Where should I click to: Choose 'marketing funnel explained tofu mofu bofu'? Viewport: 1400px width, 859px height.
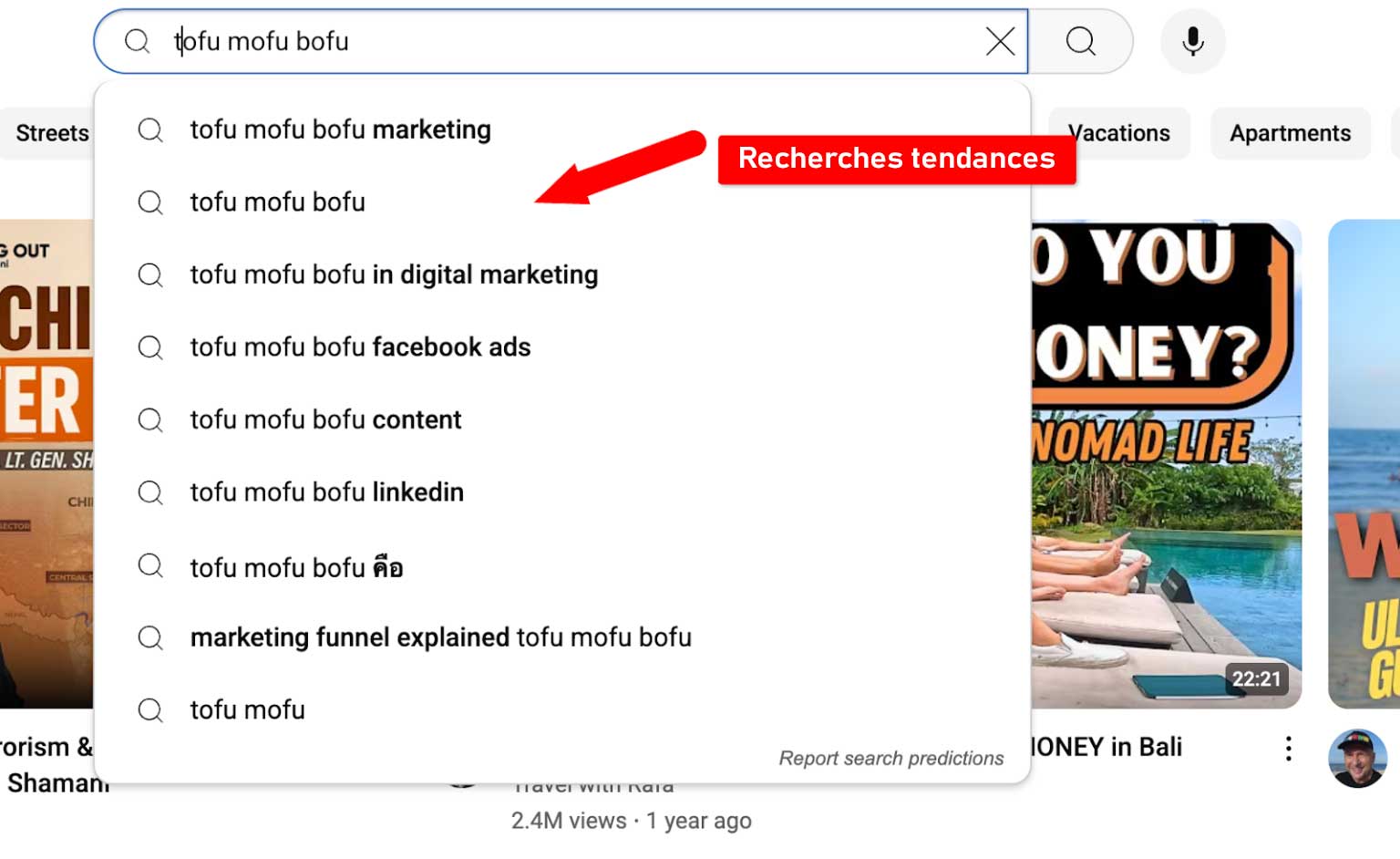(x=440, y=637)
